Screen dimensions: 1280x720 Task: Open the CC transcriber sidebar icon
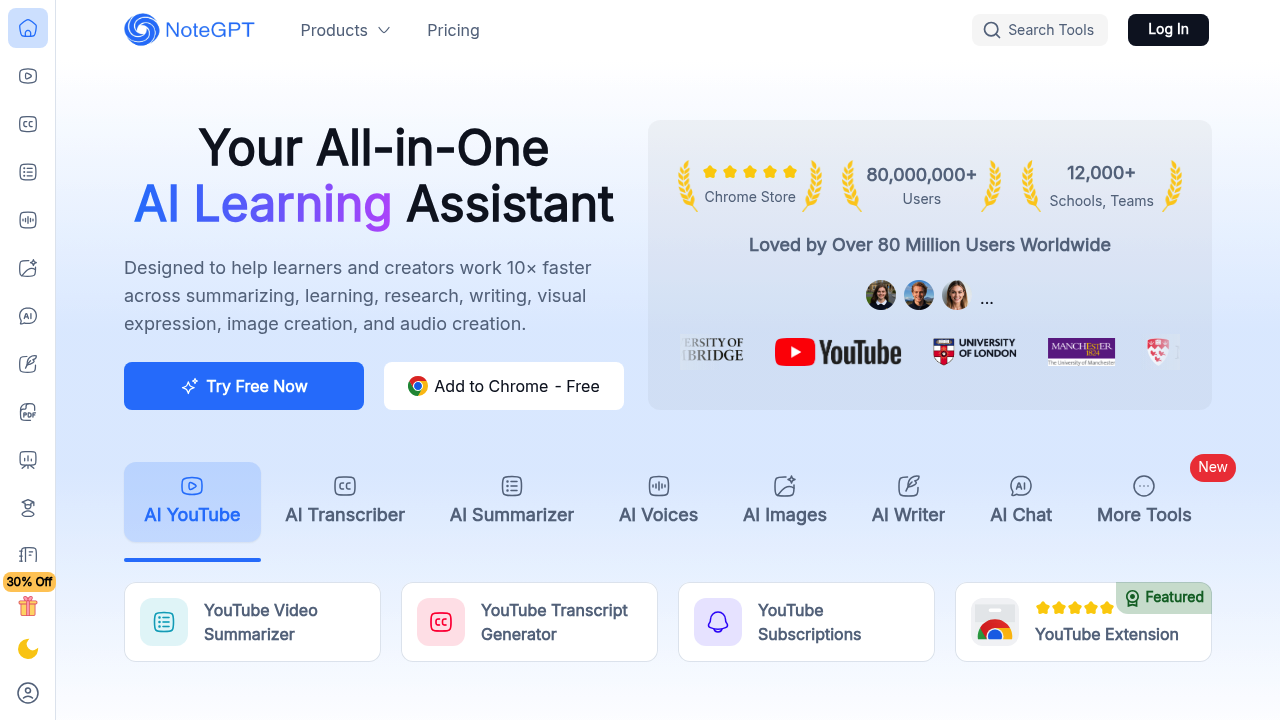click(x=28, y=124)
